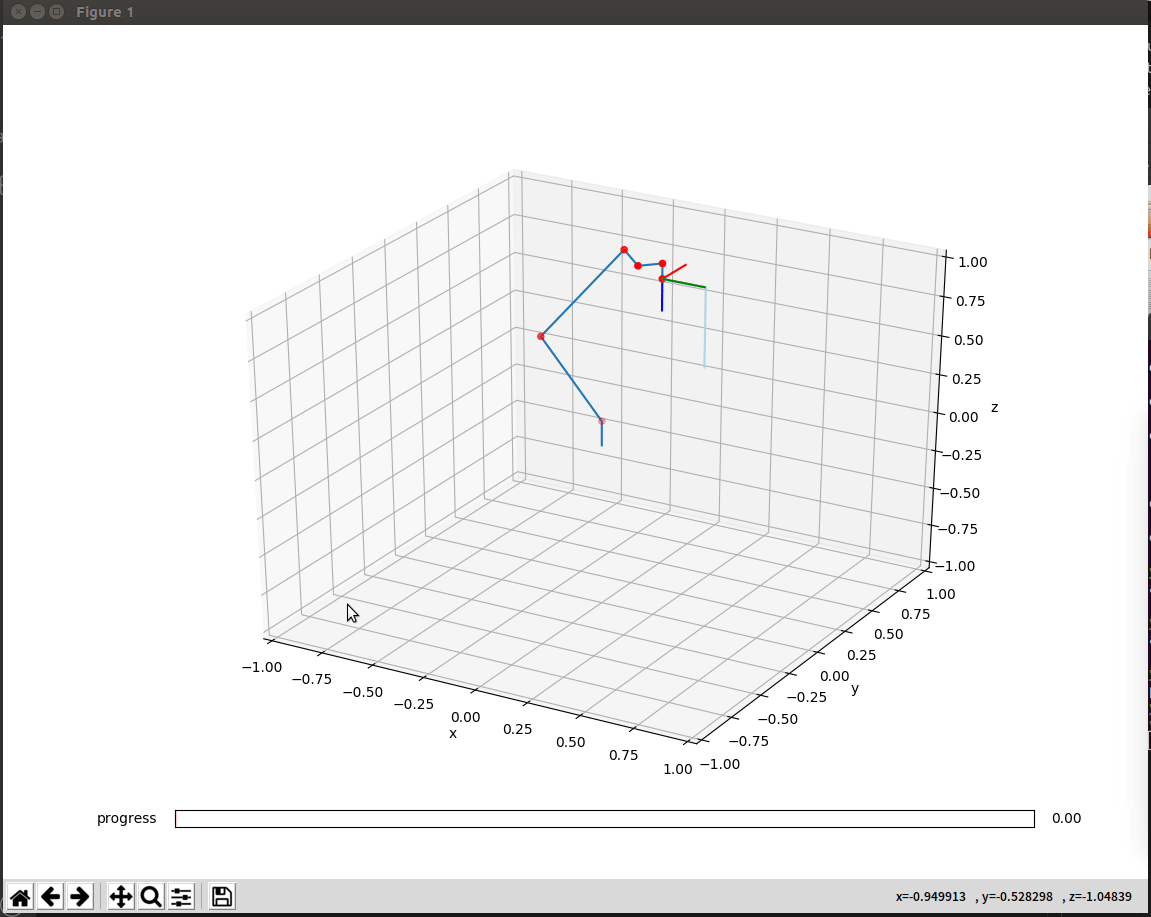Click the z axis label
The height and width of the screenshot is (917, 1151).
(994, 407)
